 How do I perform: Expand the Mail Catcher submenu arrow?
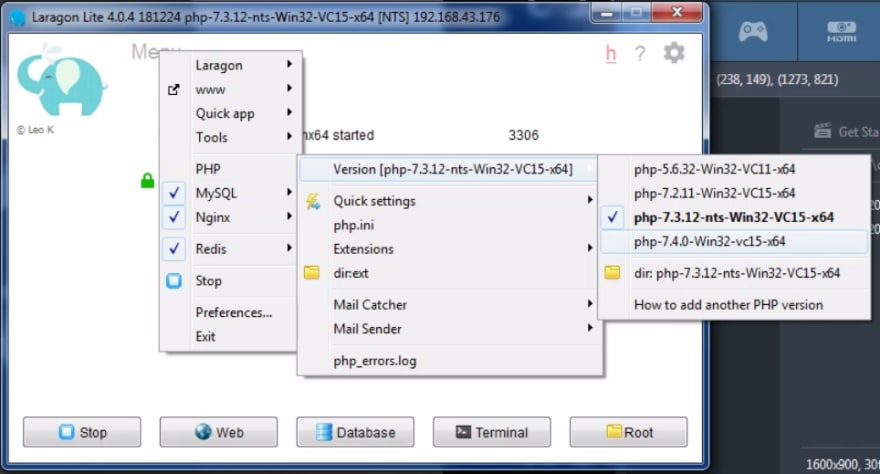point(590,303)
